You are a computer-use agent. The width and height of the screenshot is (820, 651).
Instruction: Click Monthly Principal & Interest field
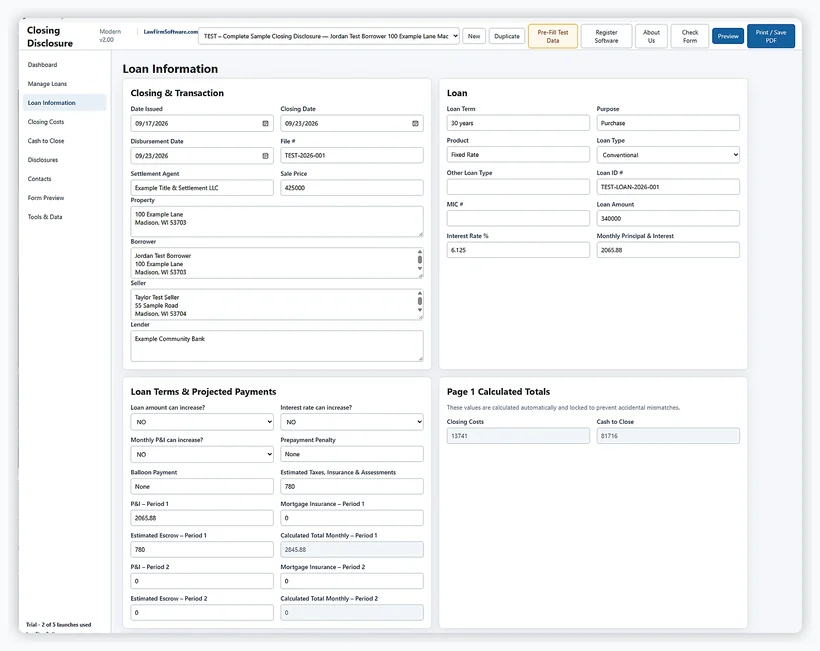pyautogui.click(x=668, y=250)
